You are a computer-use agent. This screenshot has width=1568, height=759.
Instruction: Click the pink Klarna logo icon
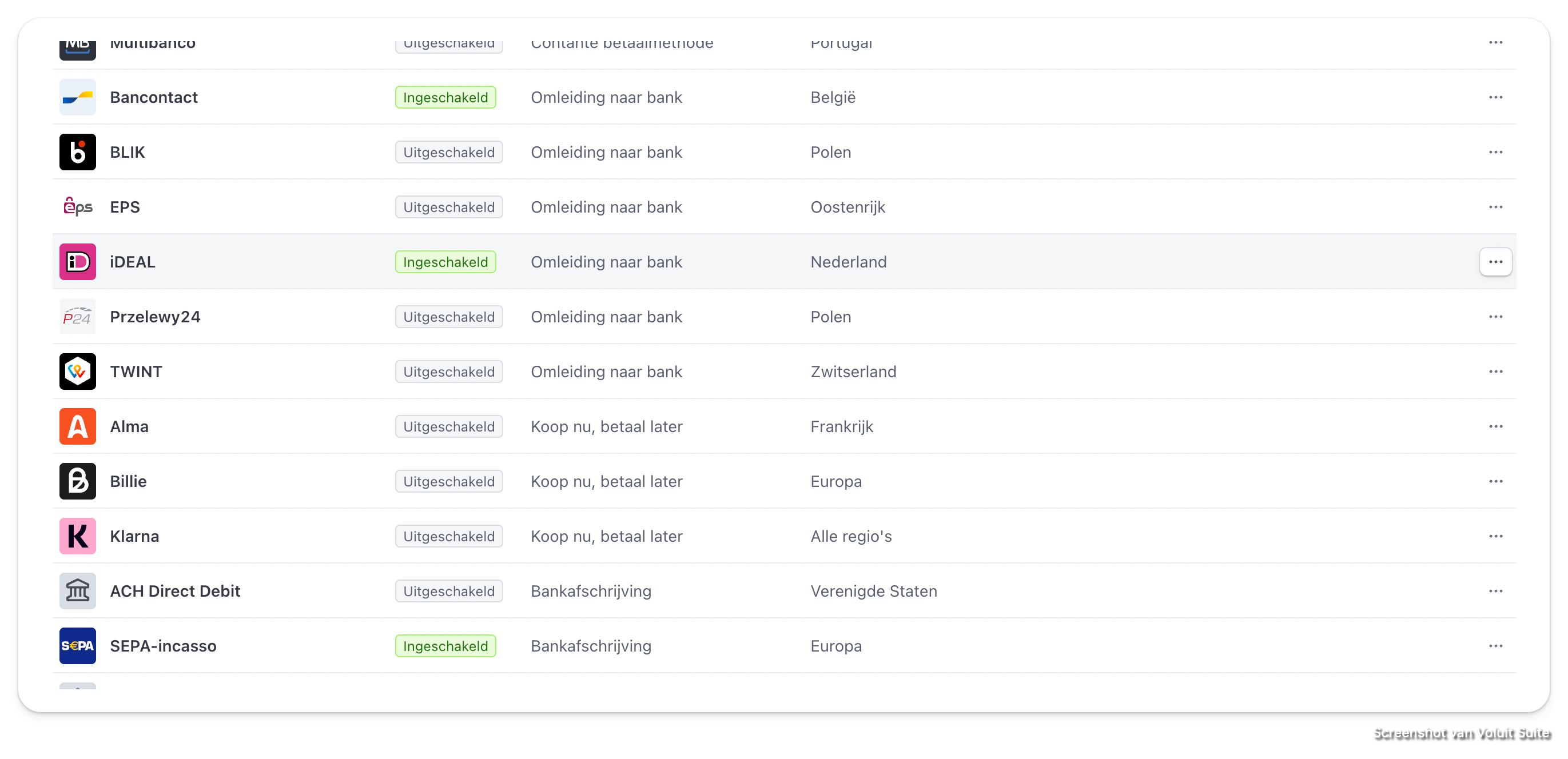point(77,536)
